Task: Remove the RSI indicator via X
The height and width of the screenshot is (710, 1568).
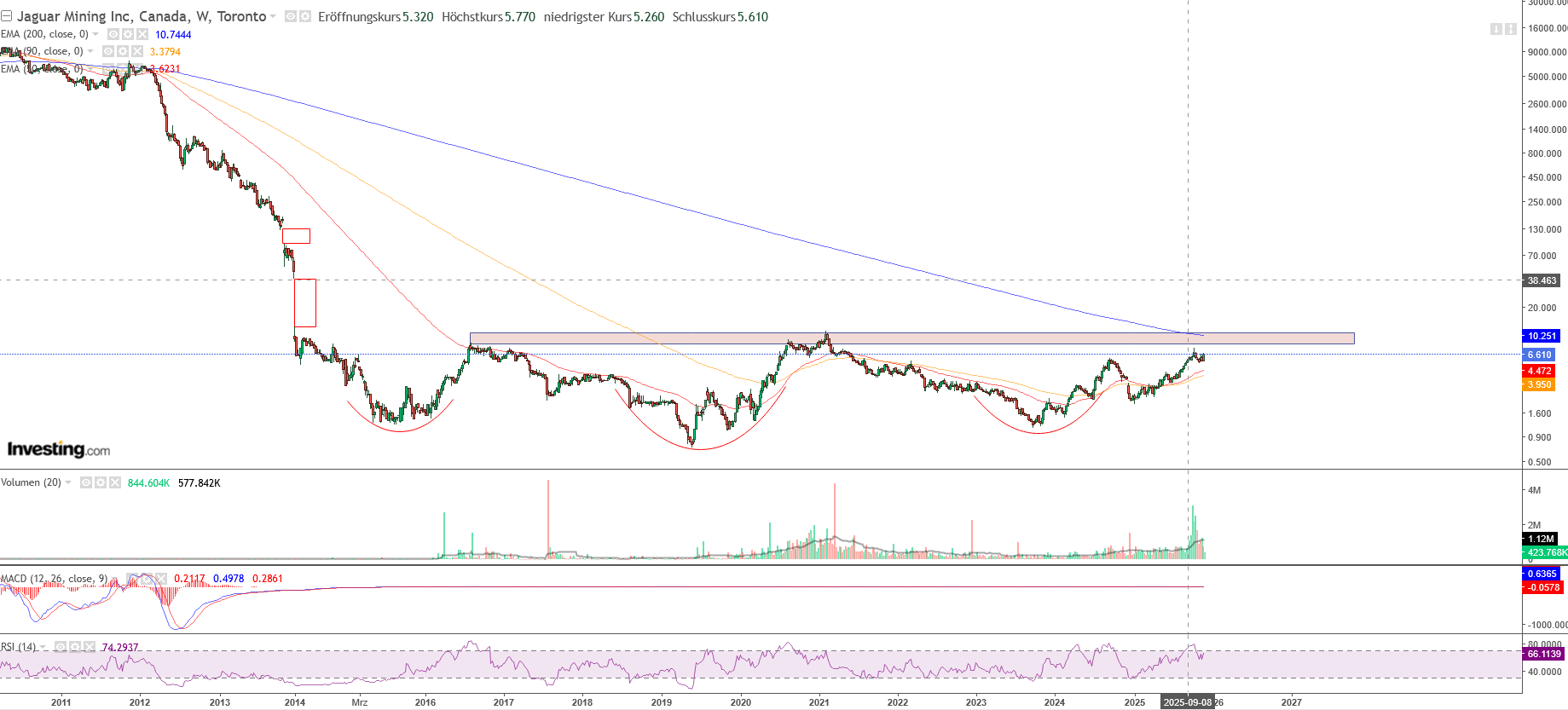Action: [90, 647]
